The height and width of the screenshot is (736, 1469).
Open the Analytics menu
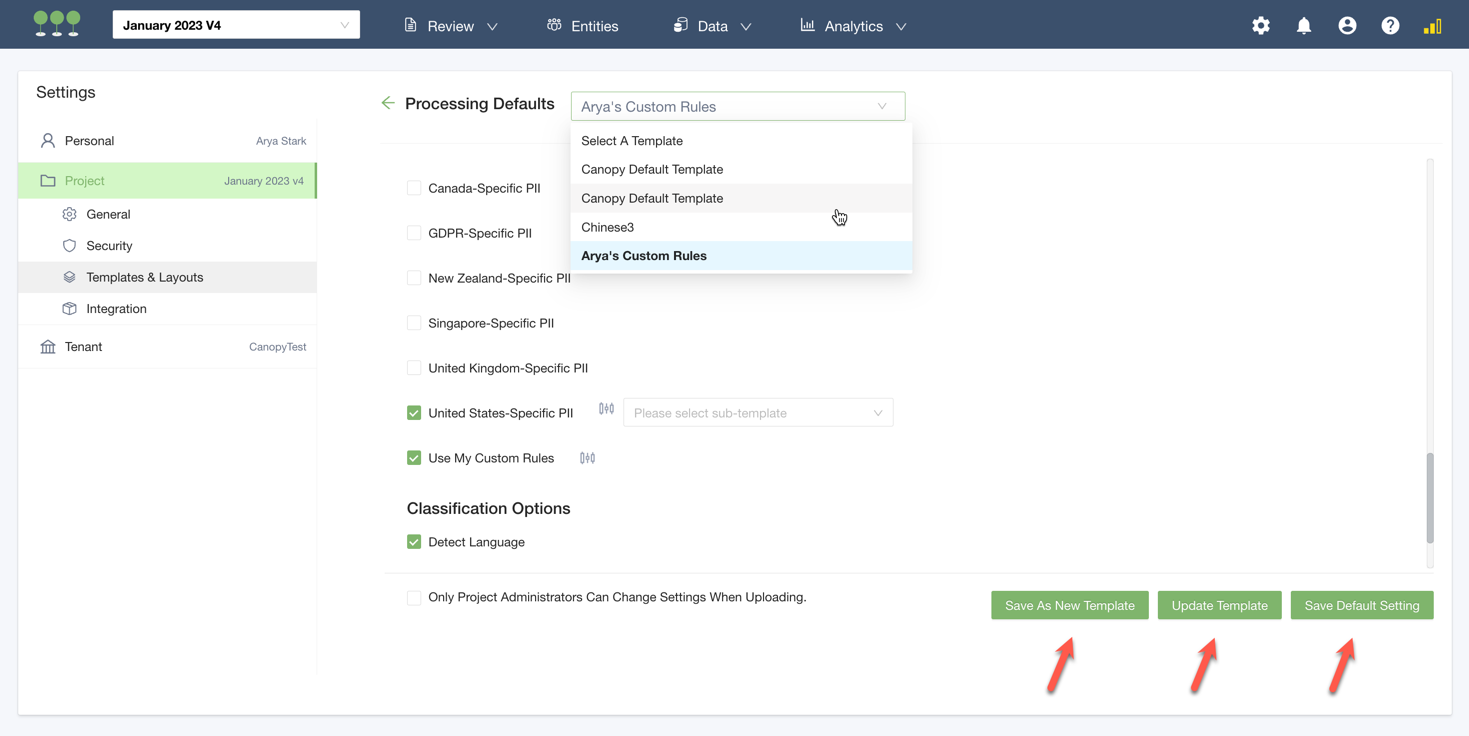(x=853, y=26)
